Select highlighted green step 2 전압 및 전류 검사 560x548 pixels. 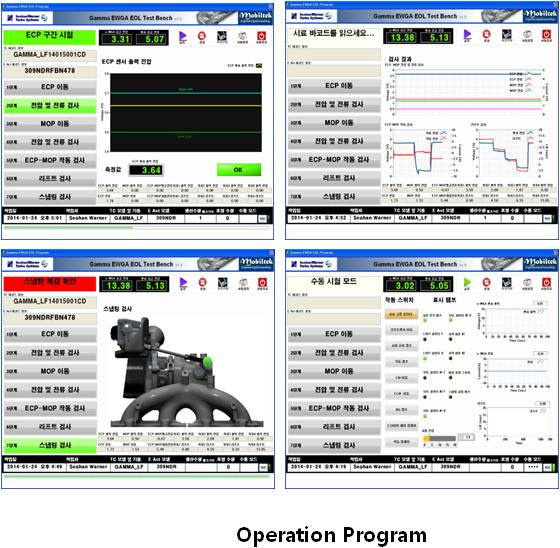point(50,105)
